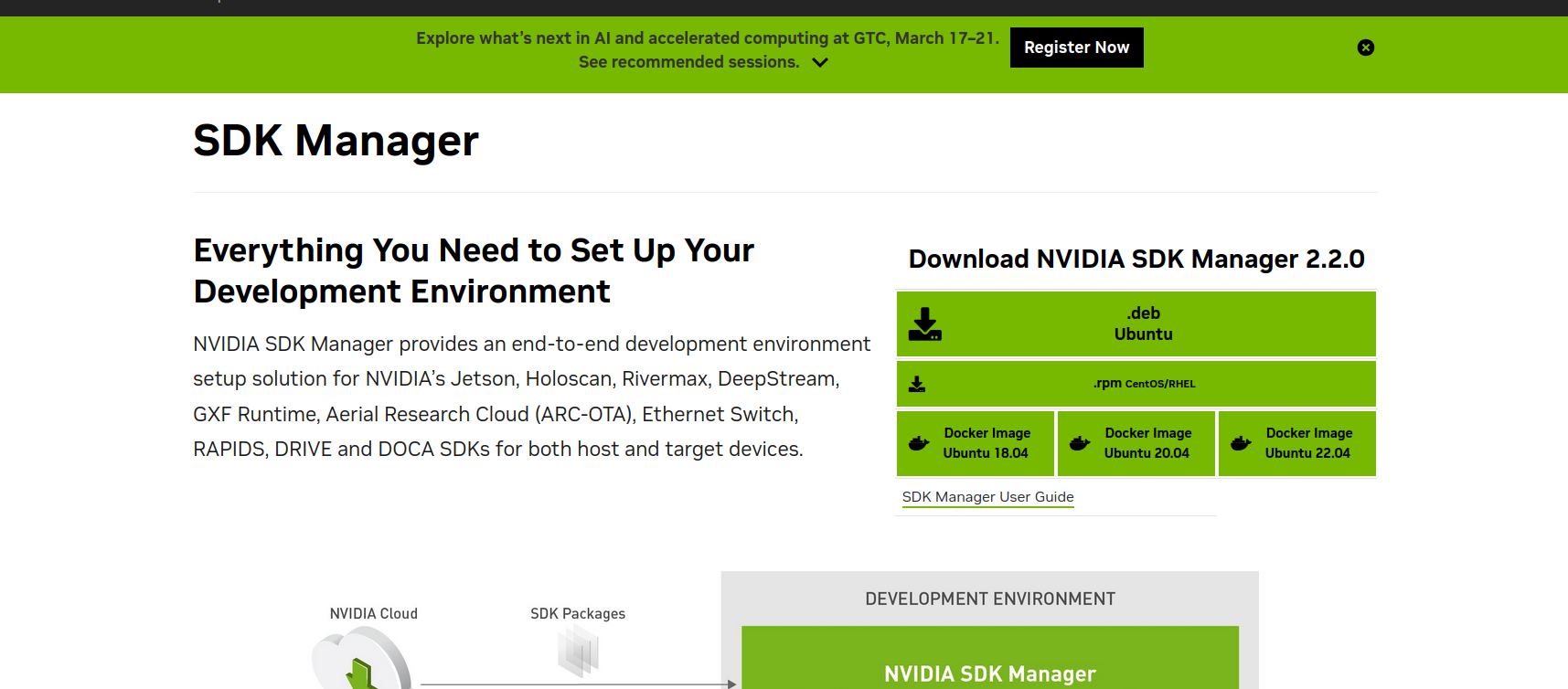Download the .deb Ubuntu package
Screen dimensions: 1568x689
click(1136, 323)
